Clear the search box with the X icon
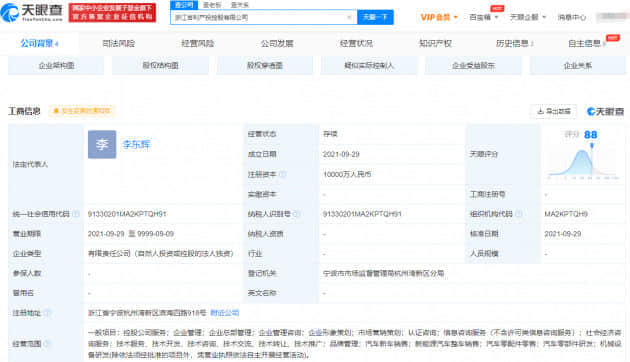 pos(349,17)
